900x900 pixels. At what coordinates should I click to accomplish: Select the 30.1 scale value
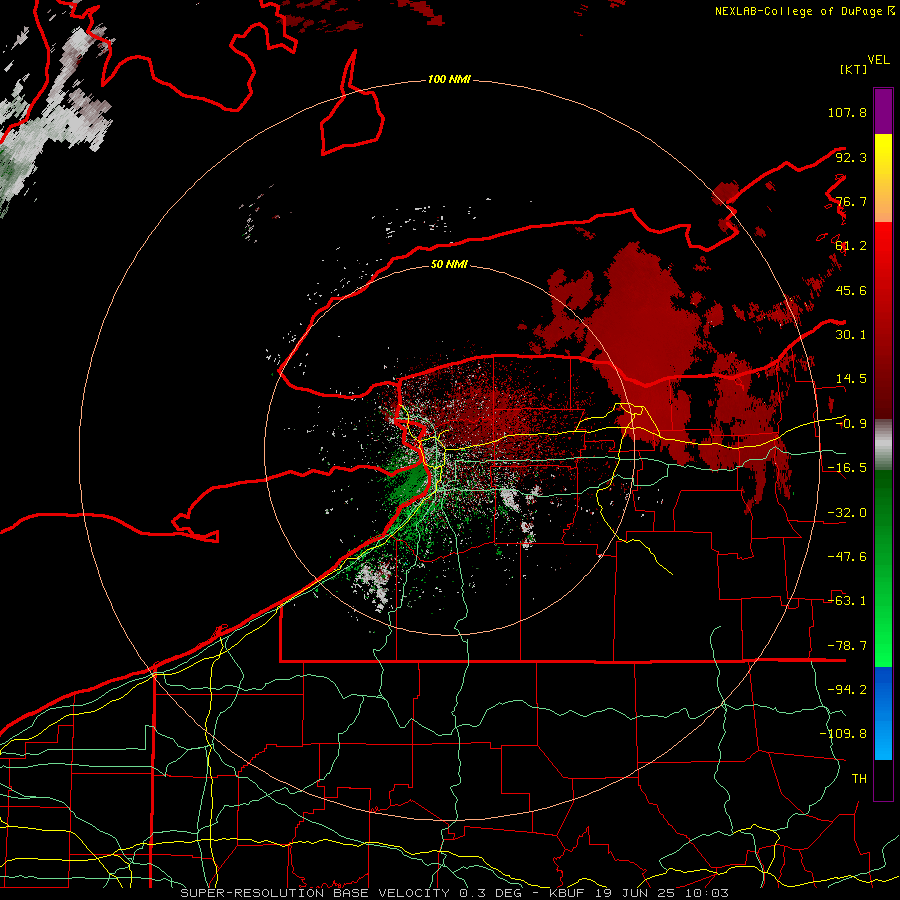pos(851,335)
